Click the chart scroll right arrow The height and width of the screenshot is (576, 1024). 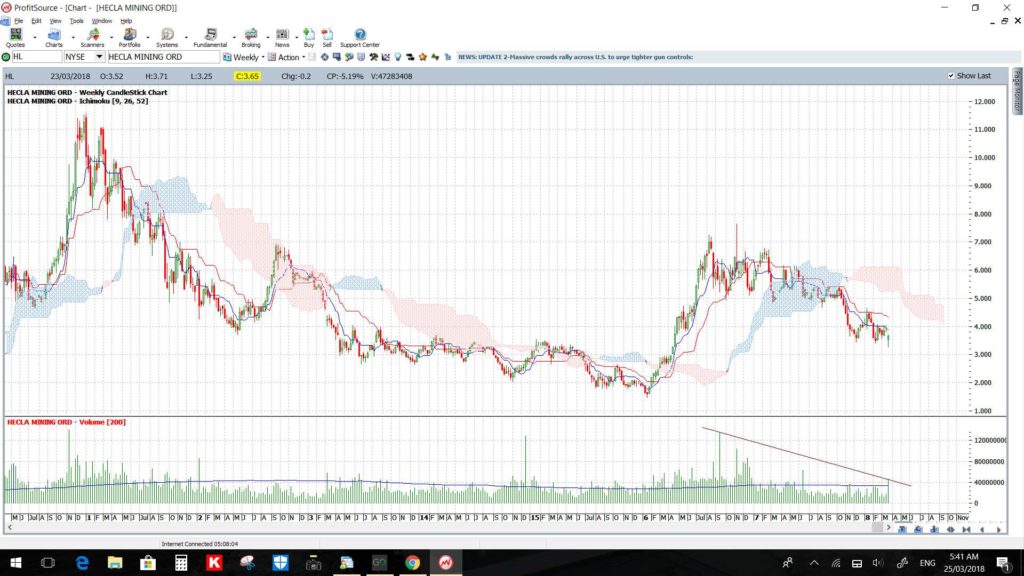(x=888, y=528)
